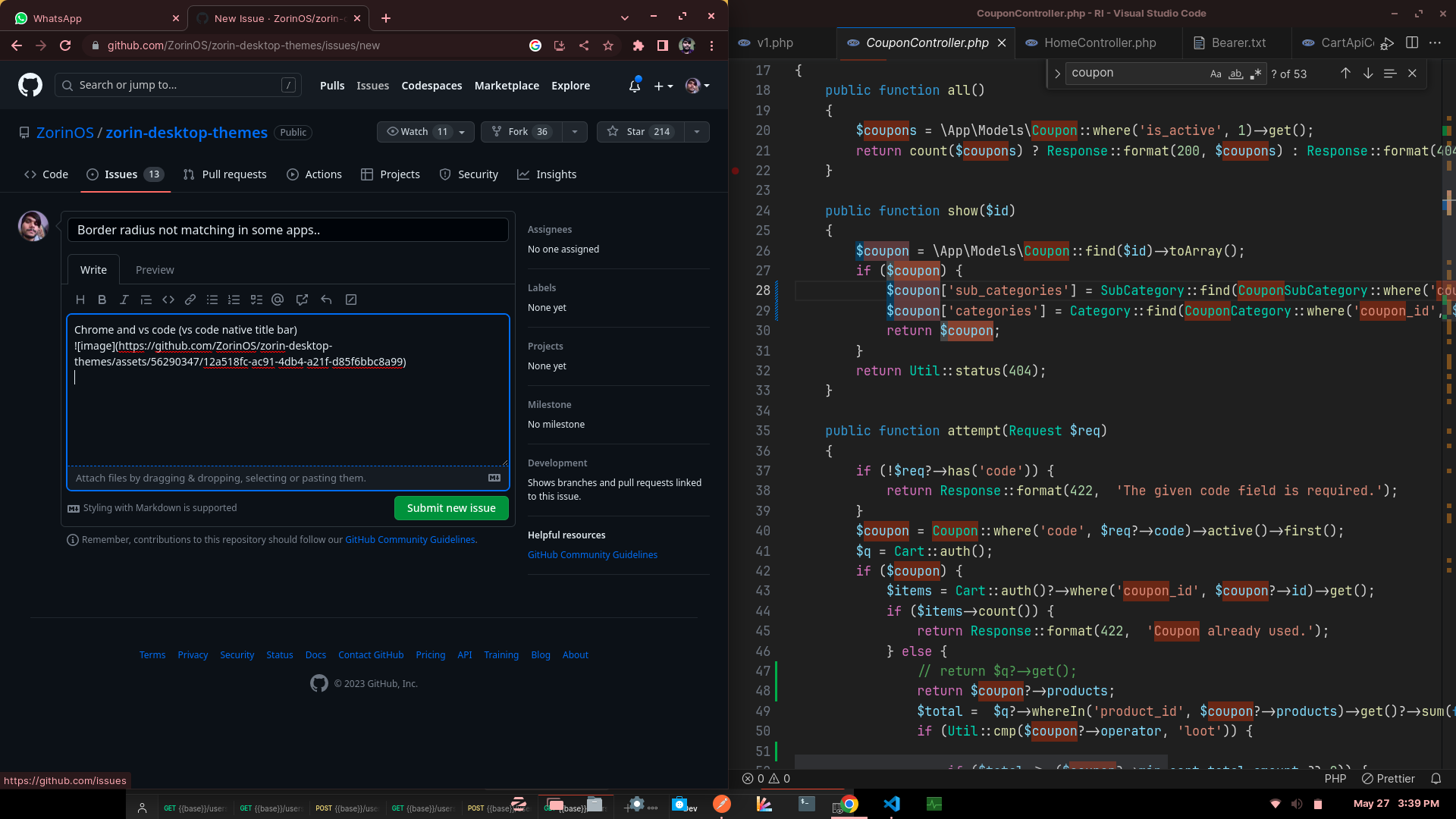
Task: Apply italic formatting in the markdown toolbar
Action: (x=124, y=300)
